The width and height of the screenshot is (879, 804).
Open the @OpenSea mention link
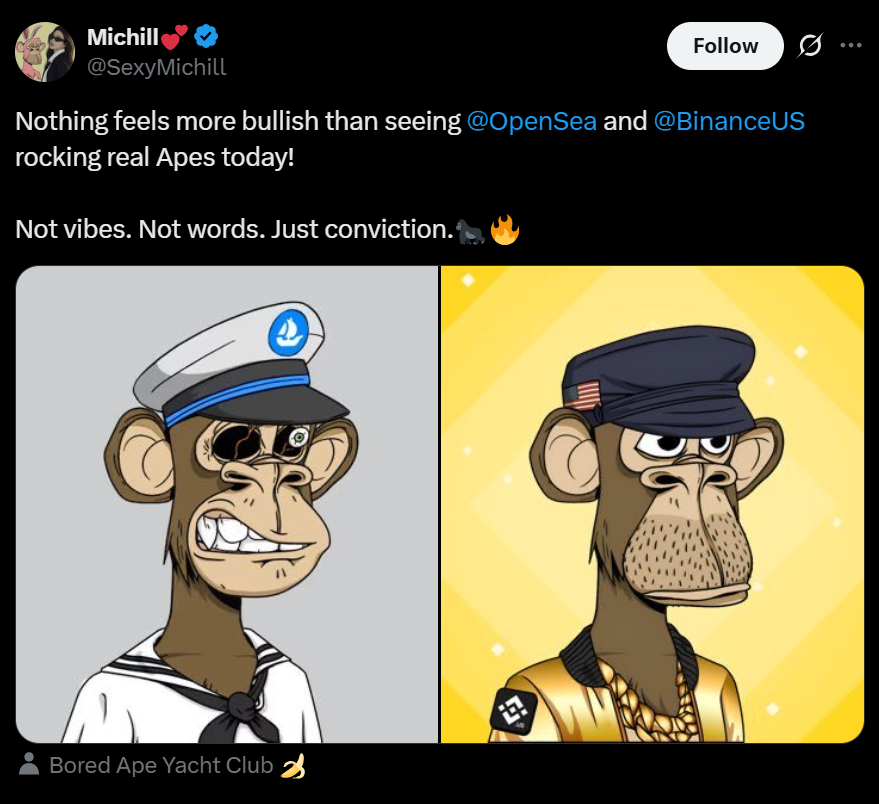[x=532, y=122]
